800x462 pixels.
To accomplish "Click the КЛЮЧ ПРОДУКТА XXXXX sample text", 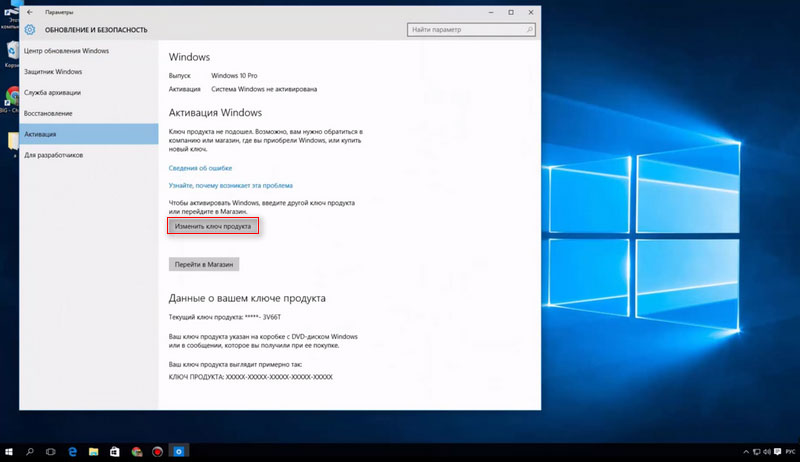I will click(251, 377).
